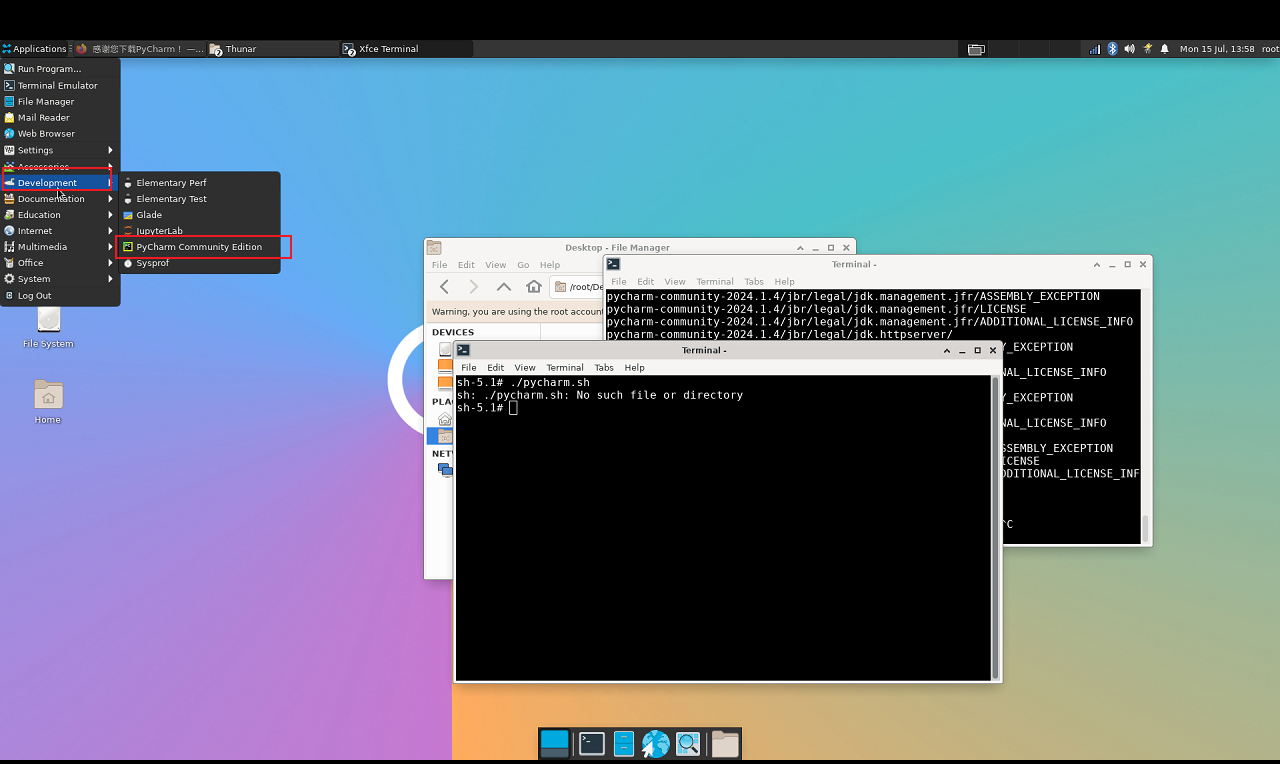Open the notification bell in the panel
1280x764 pixels.
tap(1164, 49)
